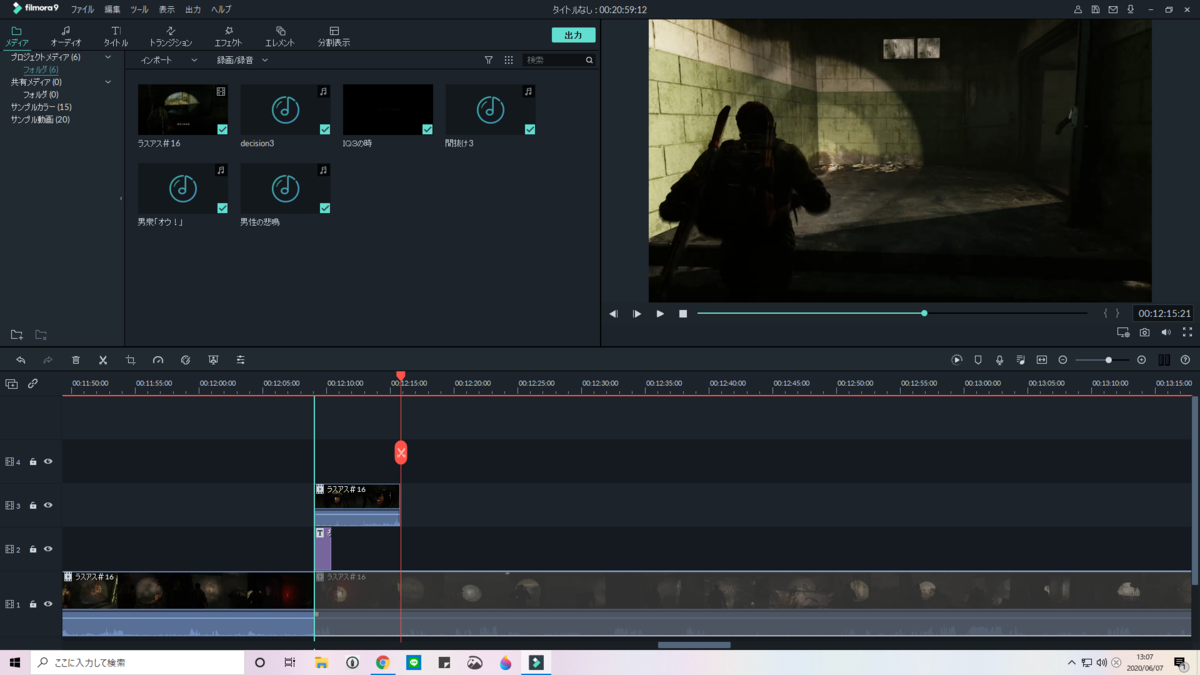The image size is (1200, 675).
Task: Open the green screen tool
Action: pos(213,360)
